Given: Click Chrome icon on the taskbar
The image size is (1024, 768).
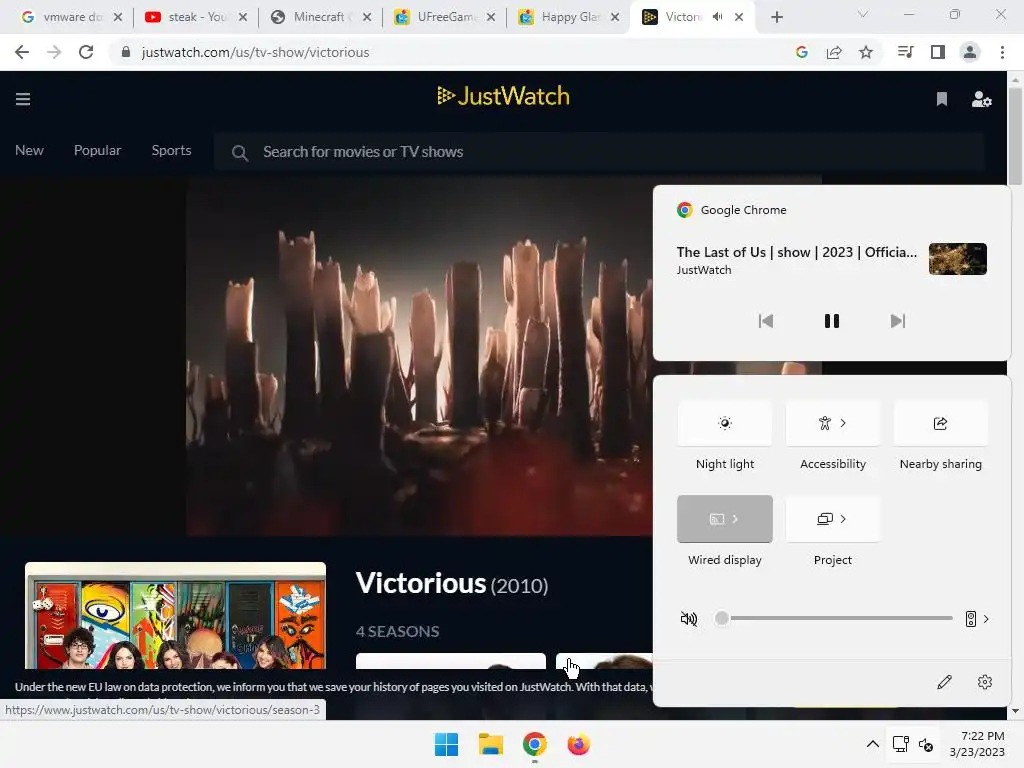Looking at the screenshot, I should click(x=534, y=744).
